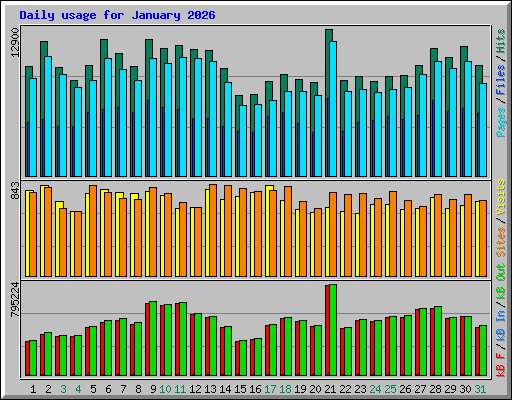Click the 'Sites' legend label
Image resolution: width=512 pixels, height=400 pixels.
click(x=501, y=242)
